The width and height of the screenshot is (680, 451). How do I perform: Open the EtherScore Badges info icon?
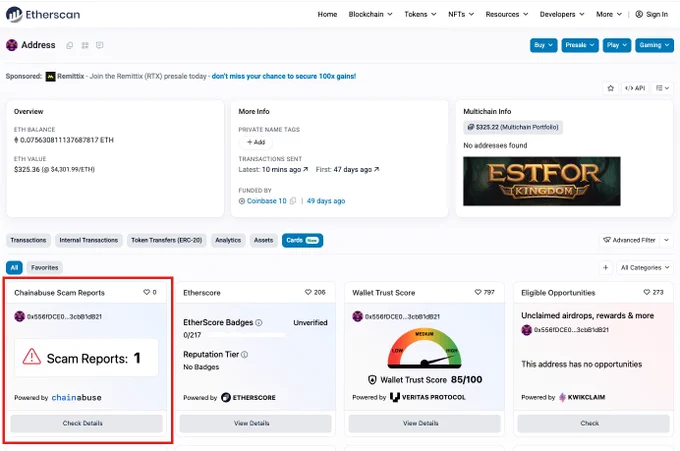click(259, 323)
